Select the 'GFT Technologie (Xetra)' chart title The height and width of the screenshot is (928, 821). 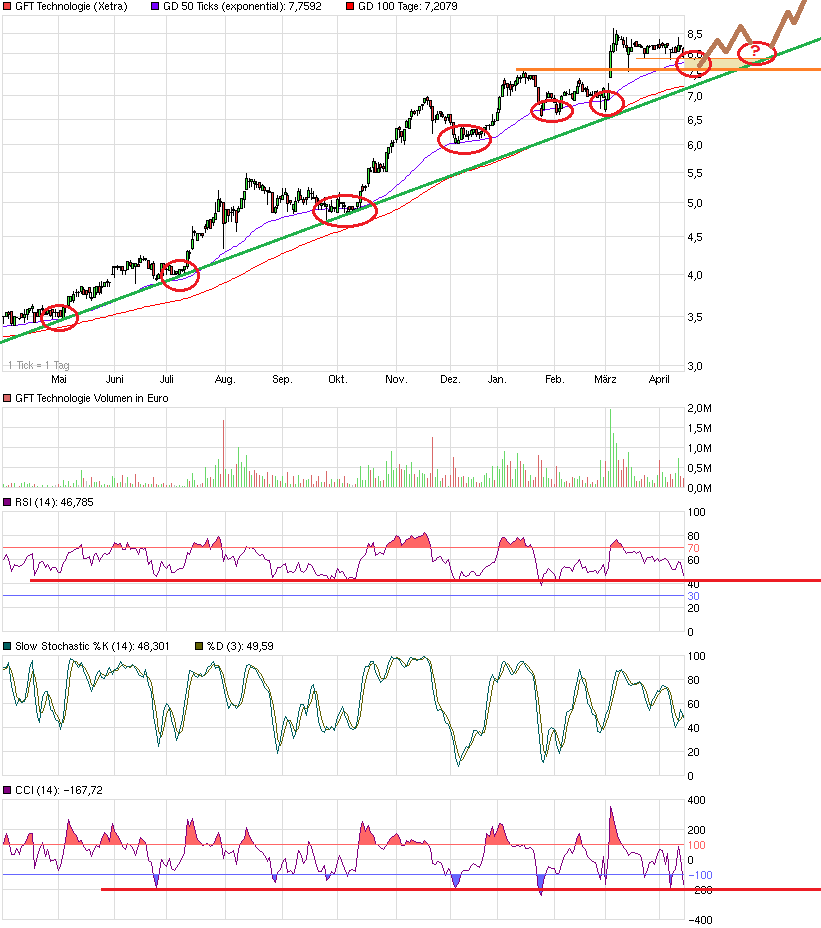[x=71, y=7]
